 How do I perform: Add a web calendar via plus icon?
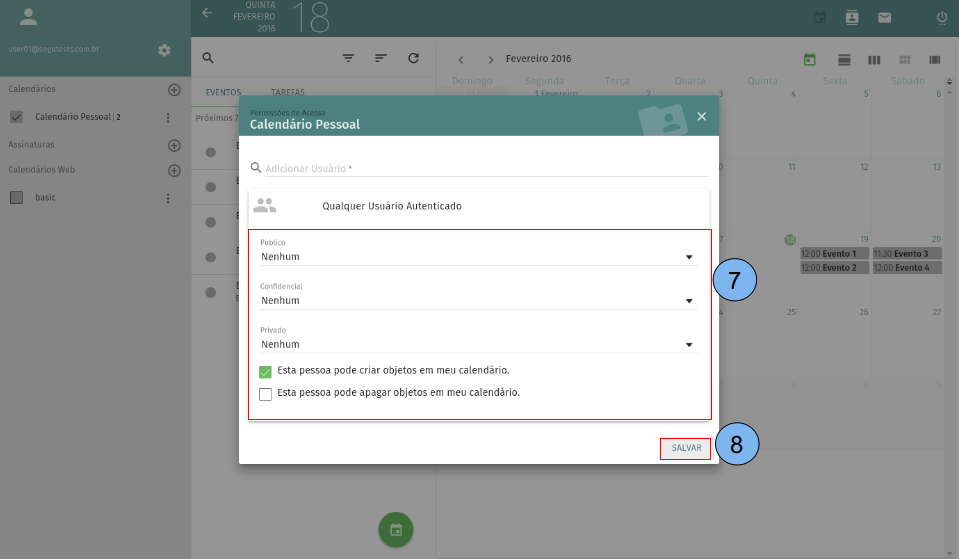(x=174, y=170)
